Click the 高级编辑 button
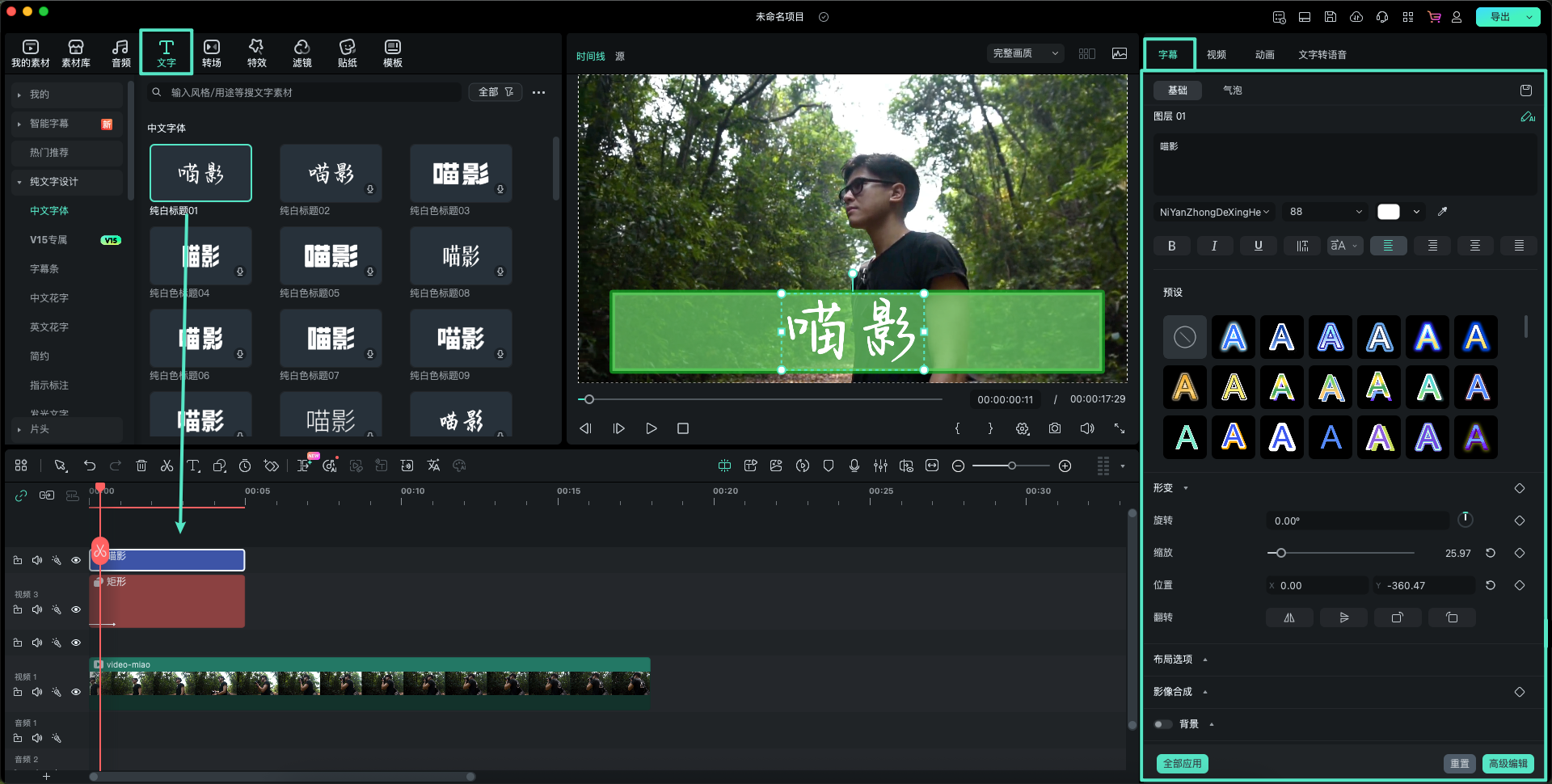Screen dimensions: 1552x784 point(1508,763)
